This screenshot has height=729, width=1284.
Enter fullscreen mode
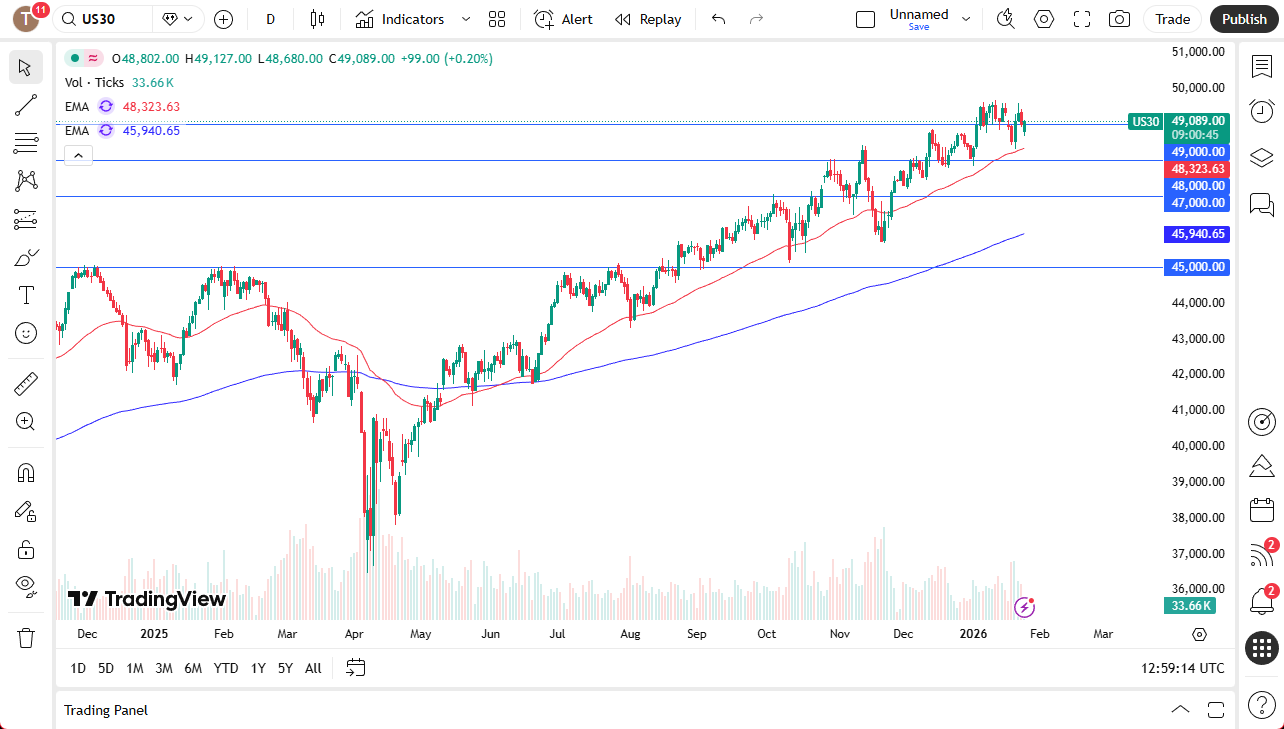(1082, 19)
